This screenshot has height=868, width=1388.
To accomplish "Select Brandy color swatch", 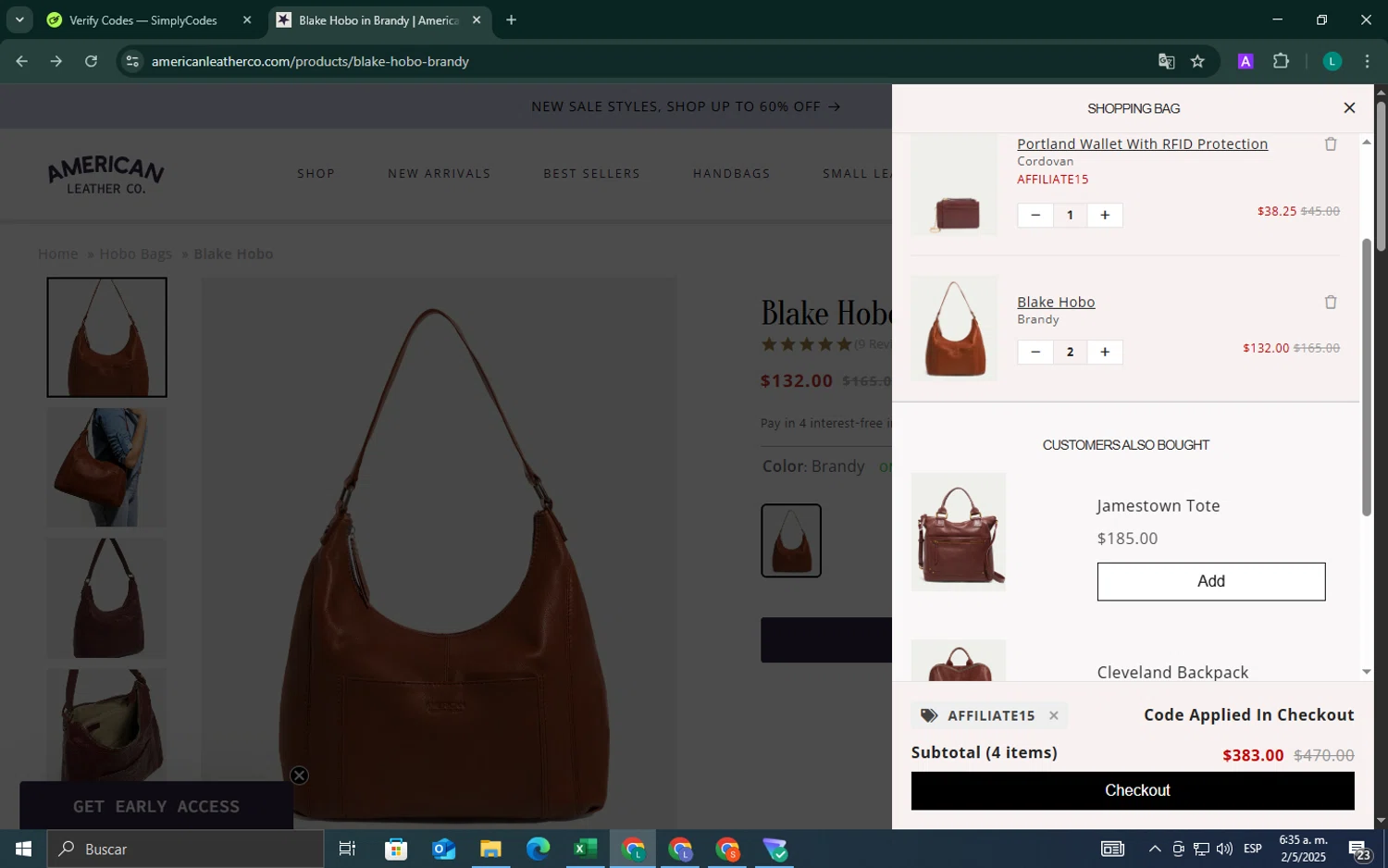I will (791, 541).
